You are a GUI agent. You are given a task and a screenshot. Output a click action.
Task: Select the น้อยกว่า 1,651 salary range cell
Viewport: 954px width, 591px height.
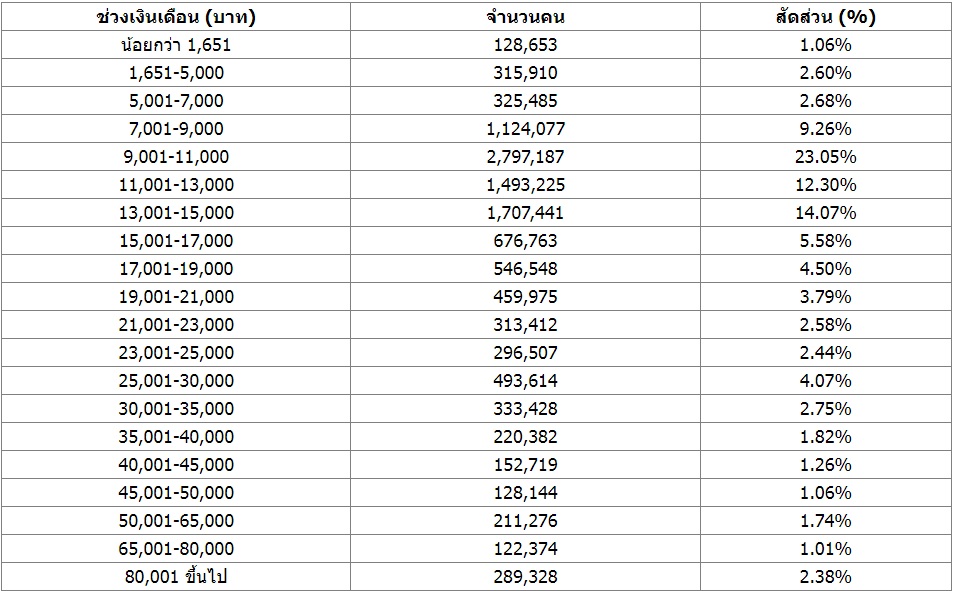176,45
